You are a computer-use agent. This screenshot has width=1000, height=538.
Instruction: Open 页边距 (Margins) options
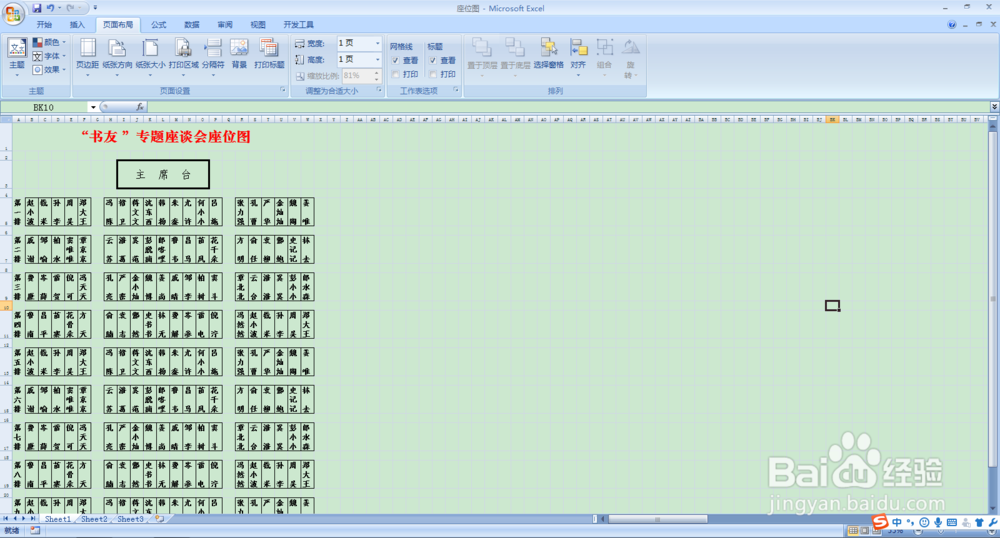(87, 57)
